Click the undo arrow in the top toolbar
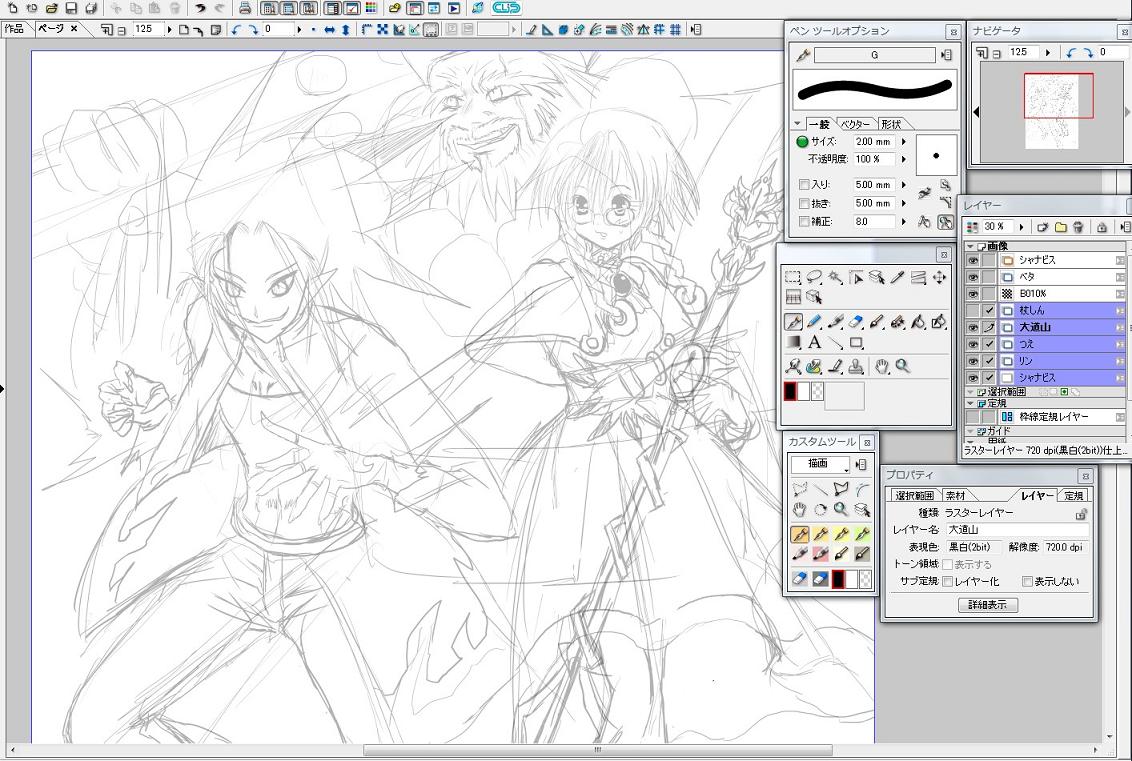Viewport: 1132px width, 761px height. tap(200, 8)
